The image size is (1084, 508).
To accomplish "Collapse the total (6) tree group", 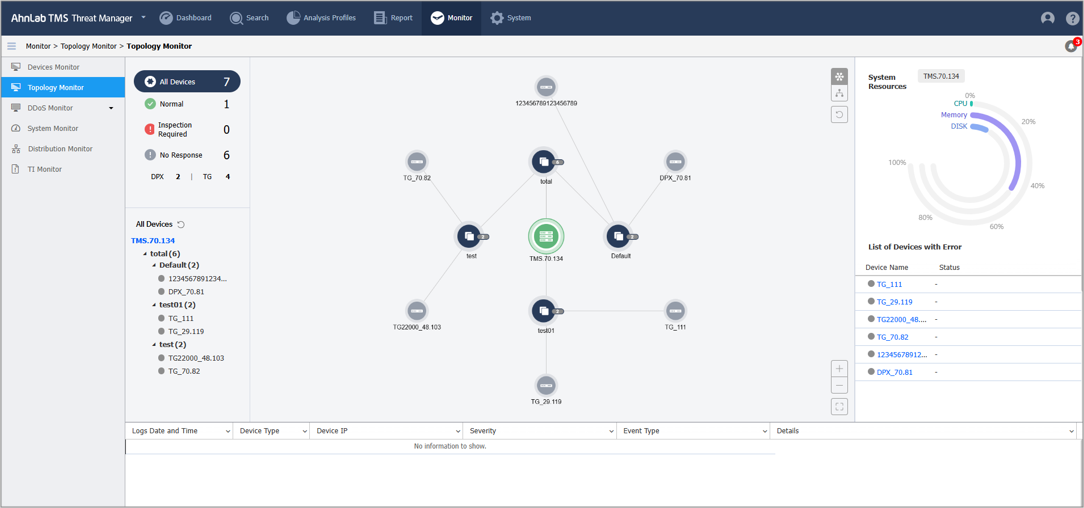I will point(146,254).
